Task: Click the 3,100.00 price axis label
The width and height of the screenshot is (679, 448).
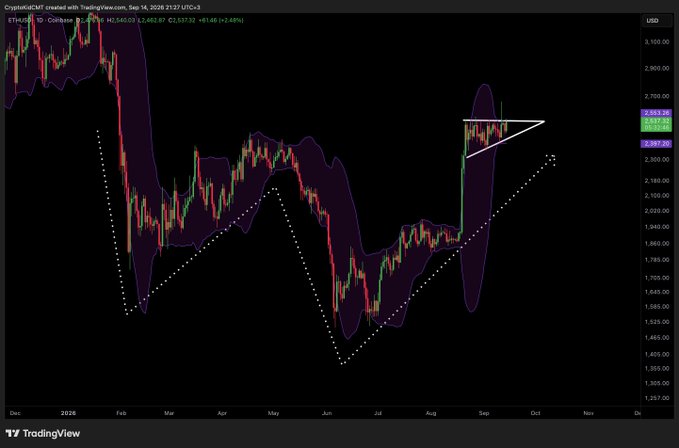Action: [657, 42]
